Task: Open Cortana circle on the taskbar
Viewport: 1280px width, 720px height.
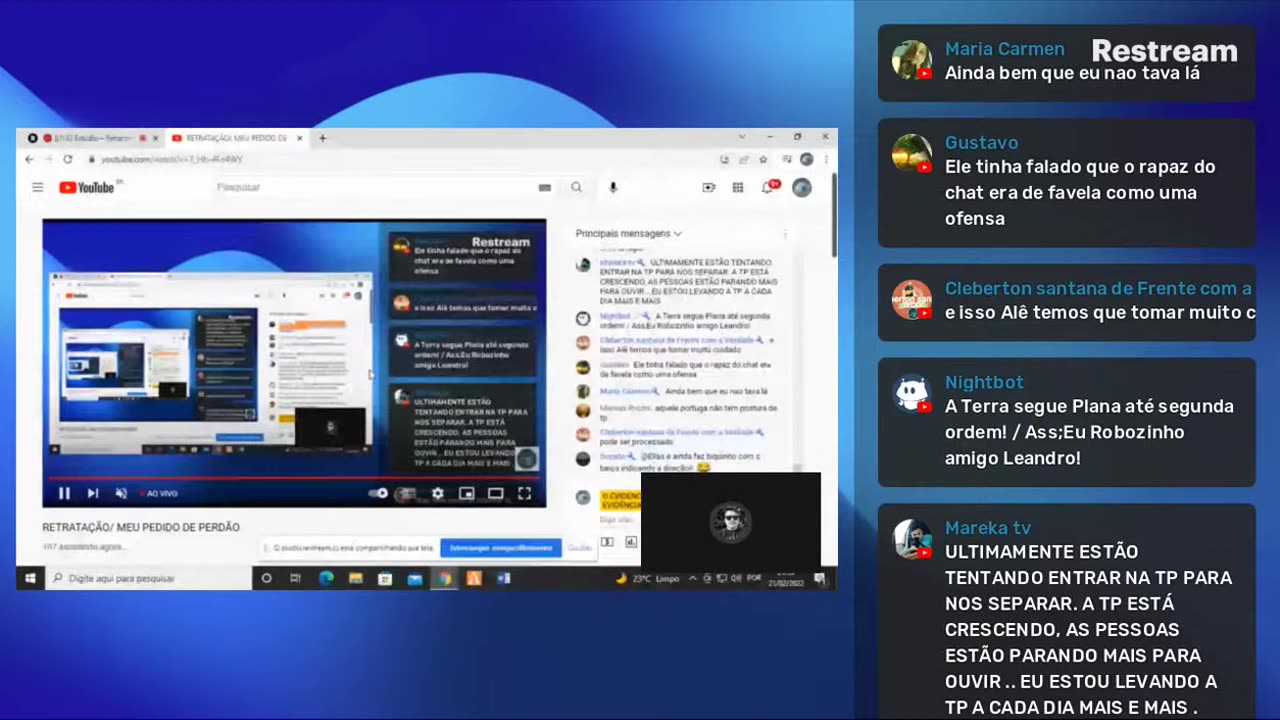Action: point(266,578)
